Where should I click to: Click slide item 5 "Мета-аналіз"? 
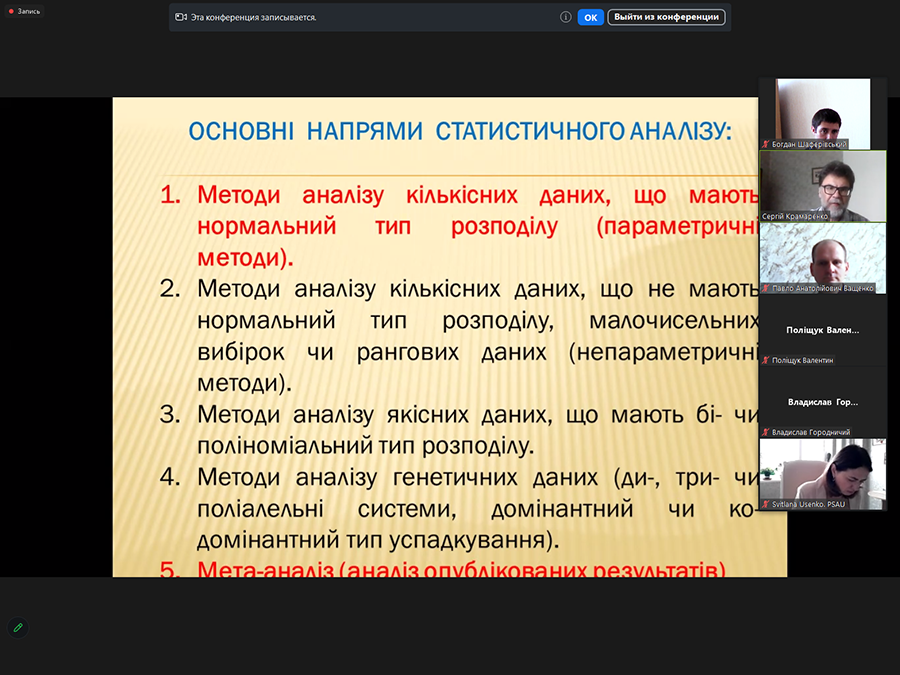coord(443,568)
